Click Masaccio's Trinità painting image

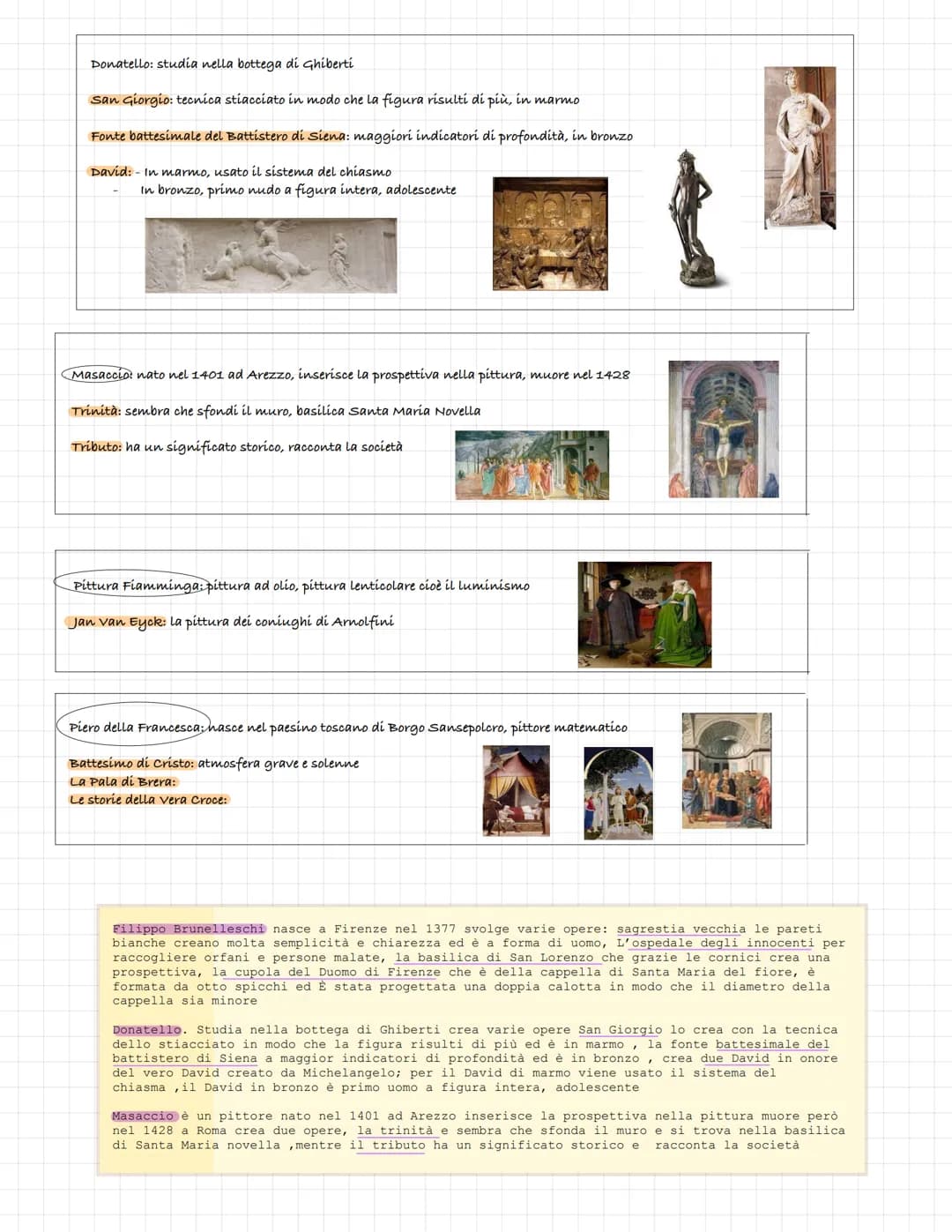(x=723, y=429)
